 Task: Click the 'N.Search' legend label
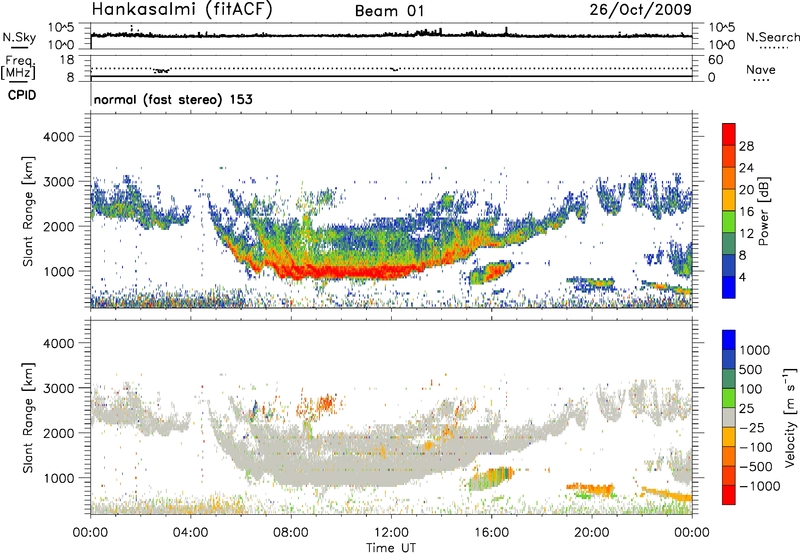point(772,37)
